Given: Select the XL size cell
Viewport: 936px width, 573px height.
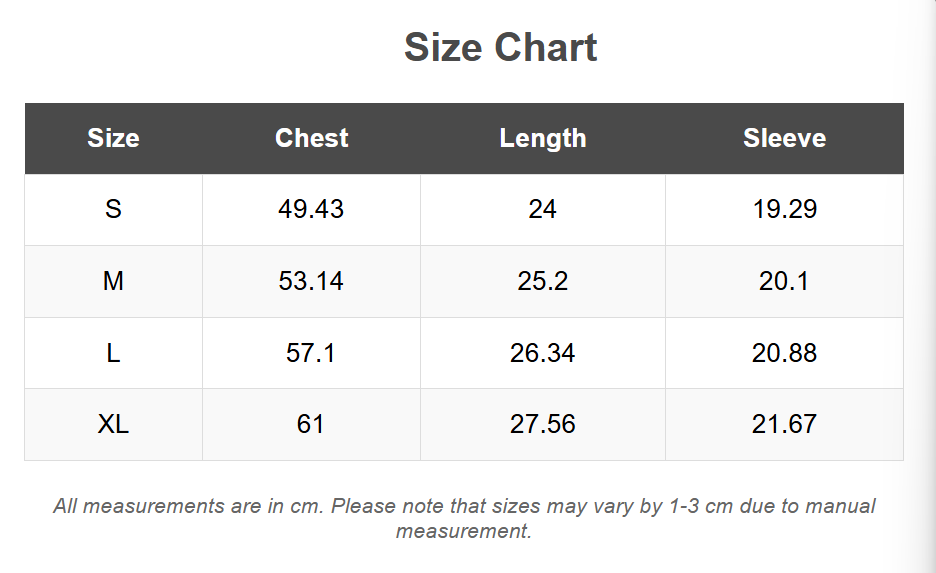Looking at the screenshot, I should (113, 424).
